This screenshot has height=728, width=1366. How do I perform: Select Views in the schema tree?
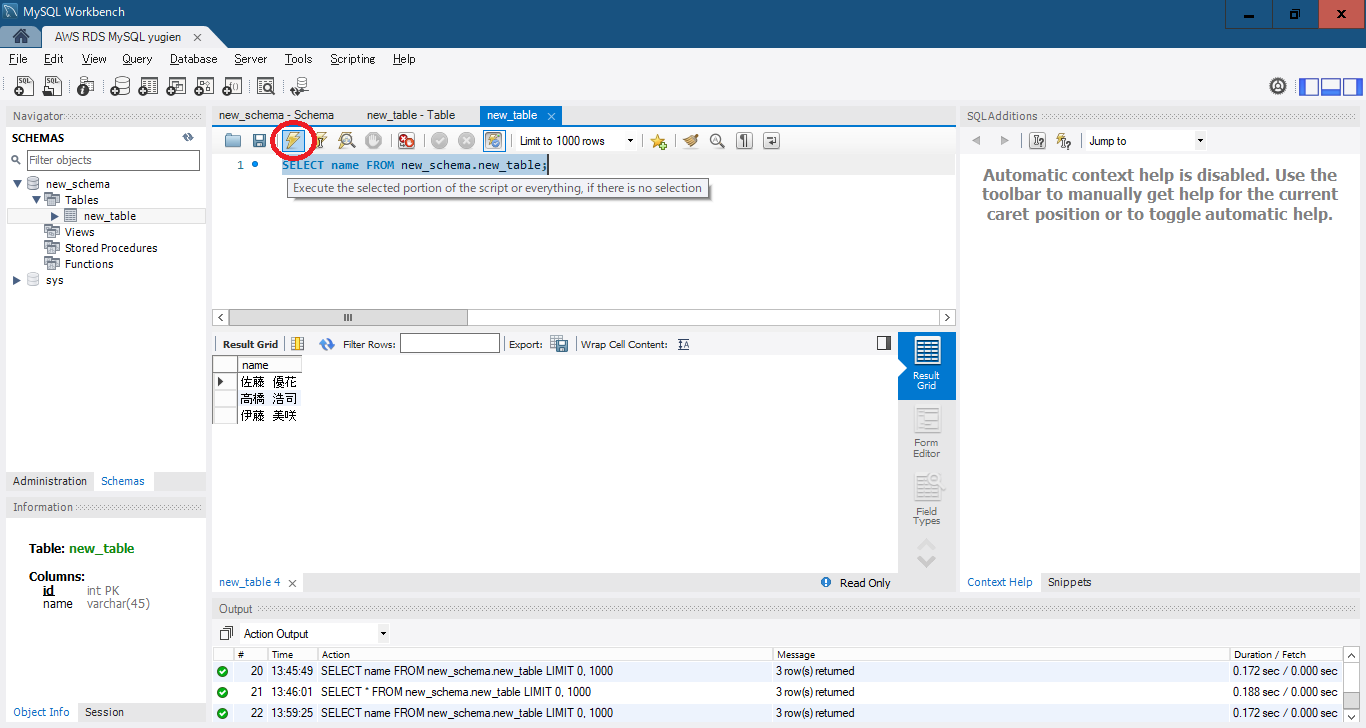tap(80, 232)
